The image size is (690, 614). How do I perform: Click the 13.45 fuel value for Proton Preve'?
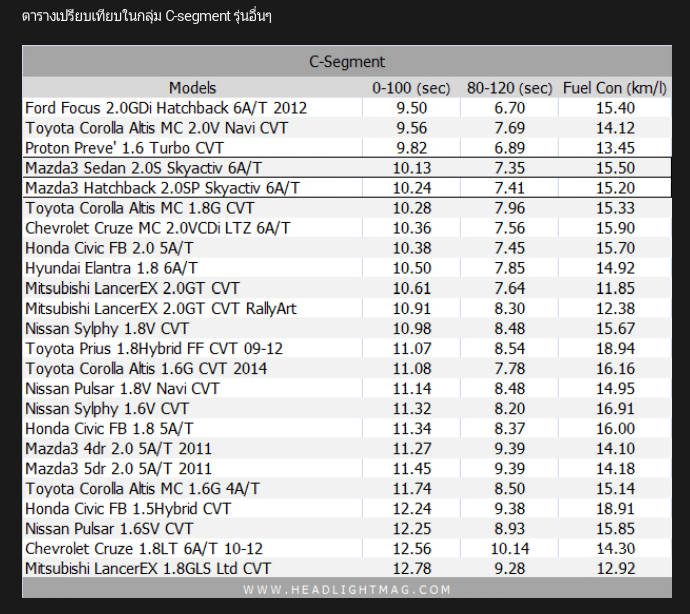tap(615, 148)
